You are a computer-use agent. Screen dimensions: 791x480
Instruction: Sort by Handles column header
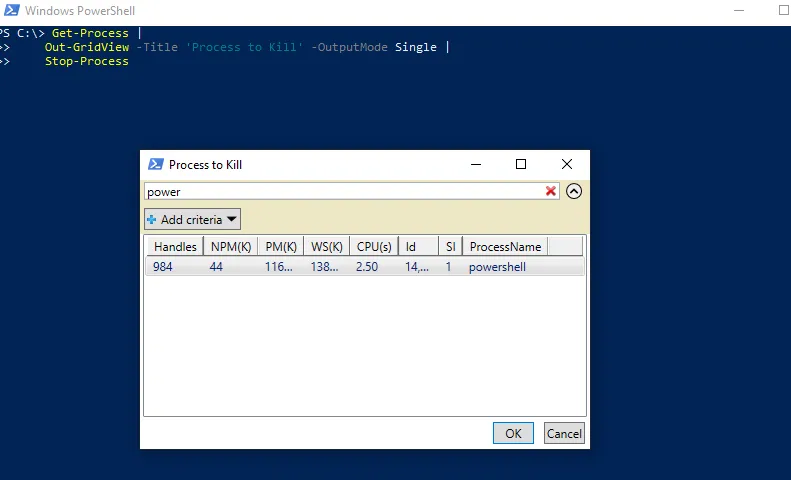click(x=175, y=247)
